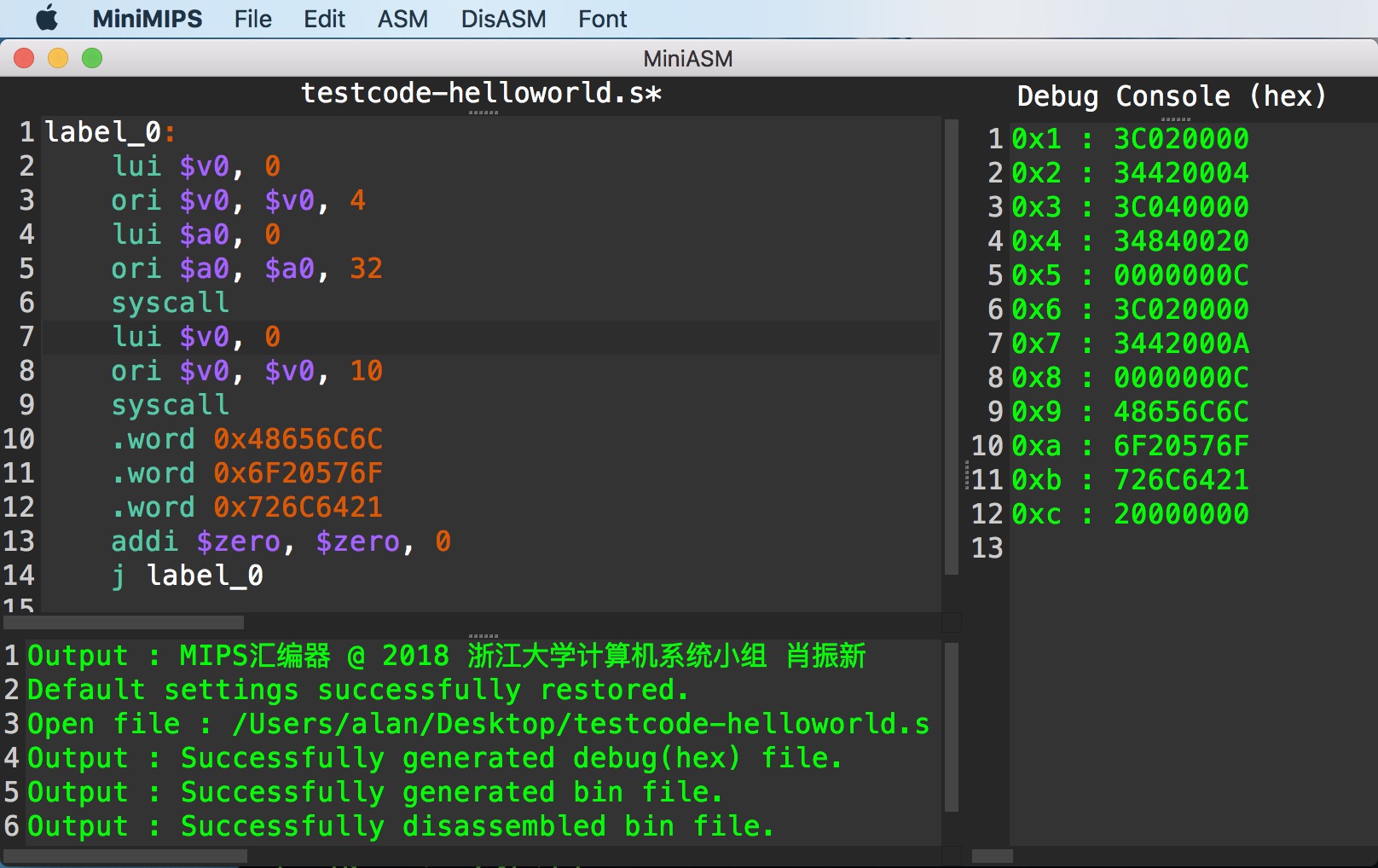Click 'Successfully disassembled bin file.' output line
This screenshot has height=868, width=1378.
(401, 826)
